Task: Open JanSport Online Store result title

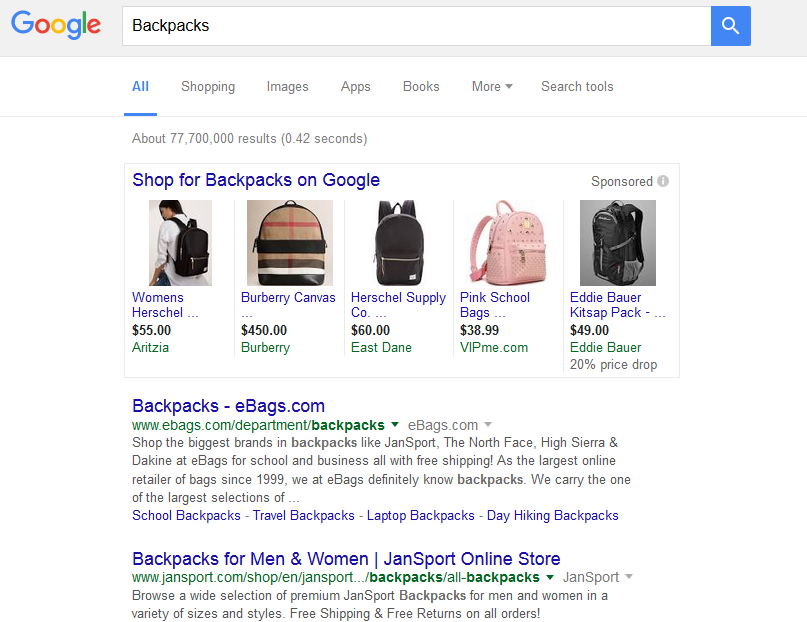Action: (346, 559)
